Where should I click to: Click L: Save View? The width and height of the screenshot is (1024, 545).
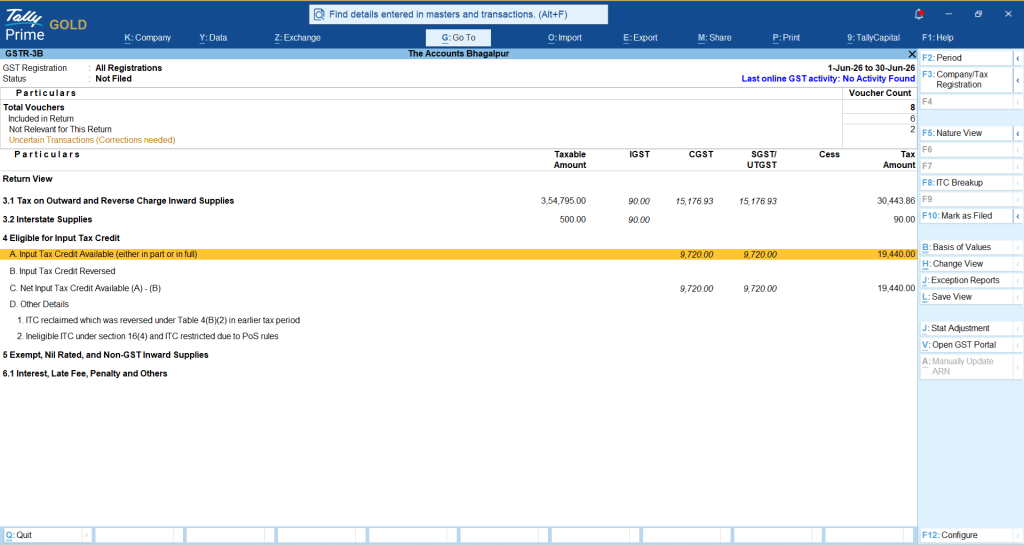tap(966, 297)
